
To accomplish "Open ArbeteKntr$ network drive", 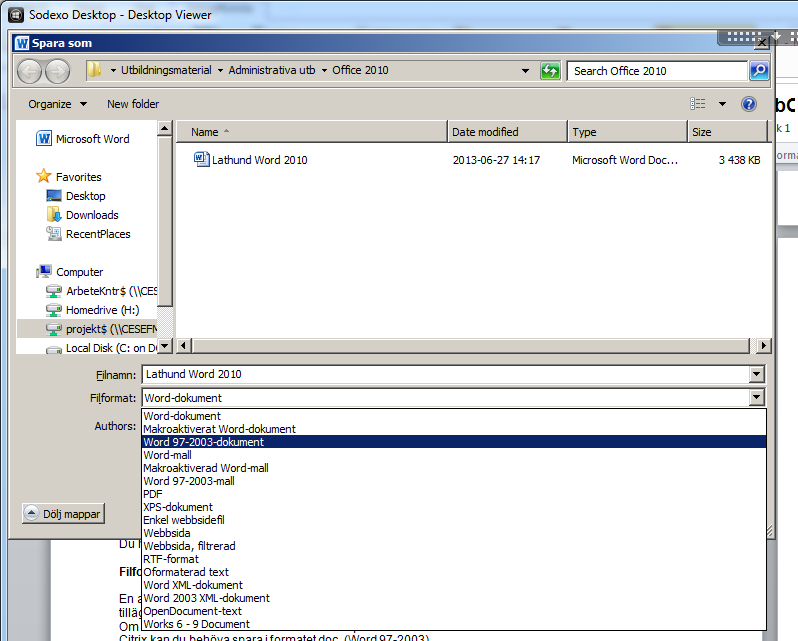I will coord(101,291).
